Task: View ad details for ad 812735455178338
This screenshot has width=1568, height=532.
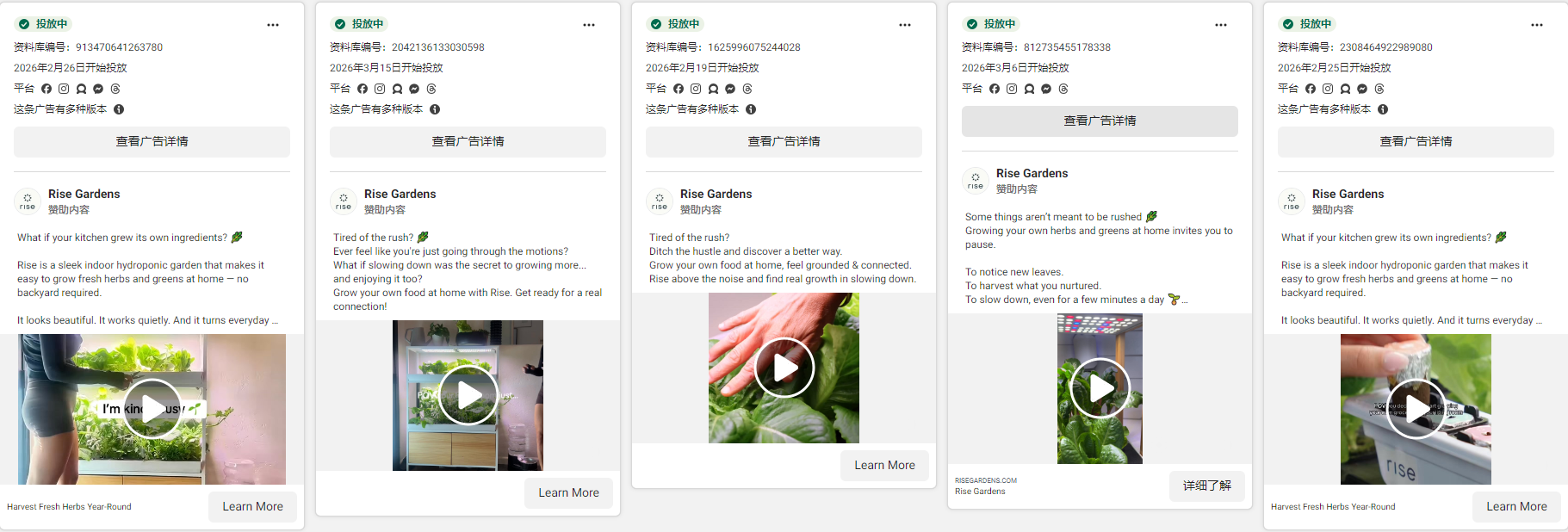Action: click(x=1100, y=121)
